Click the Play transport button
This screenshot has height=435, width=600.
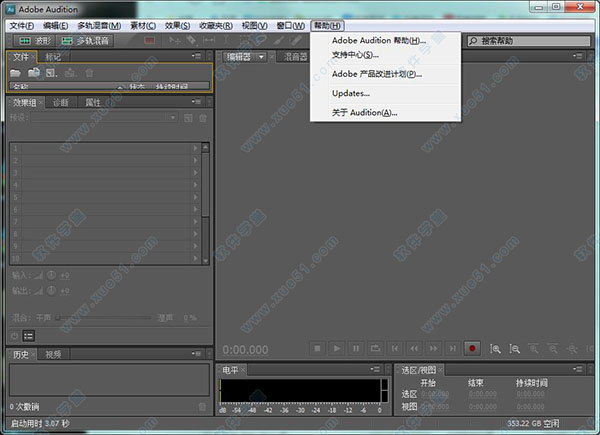pyautogui.click(x=336, y=348)
